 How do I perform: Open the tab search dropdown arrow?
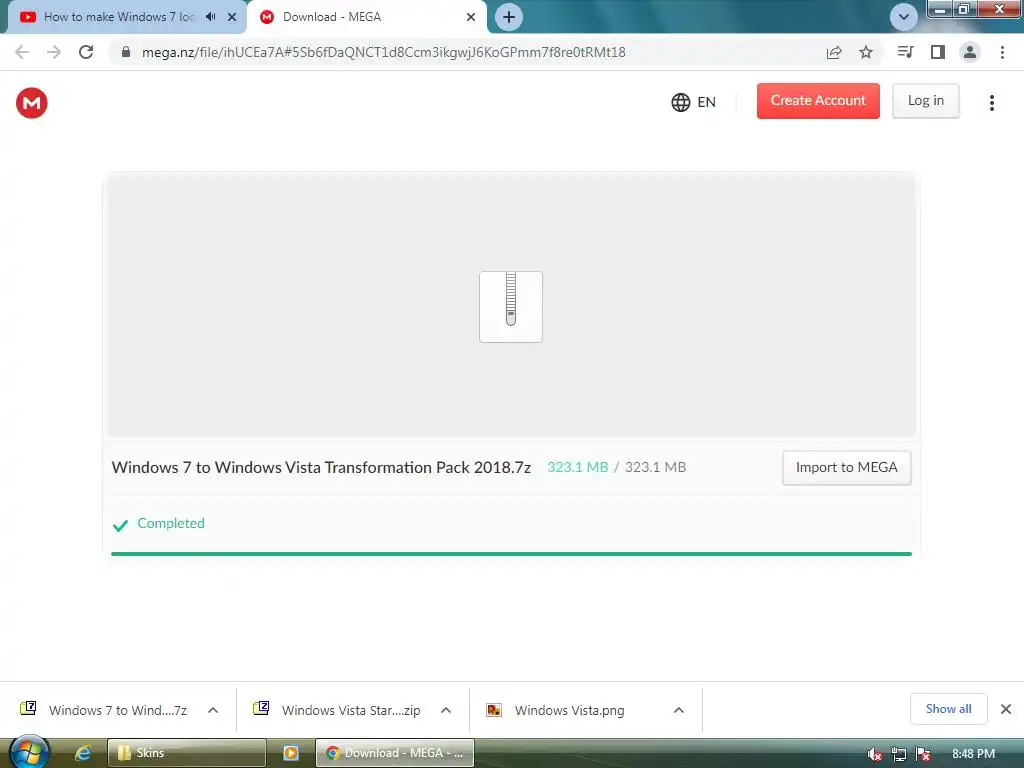(903, 17)
